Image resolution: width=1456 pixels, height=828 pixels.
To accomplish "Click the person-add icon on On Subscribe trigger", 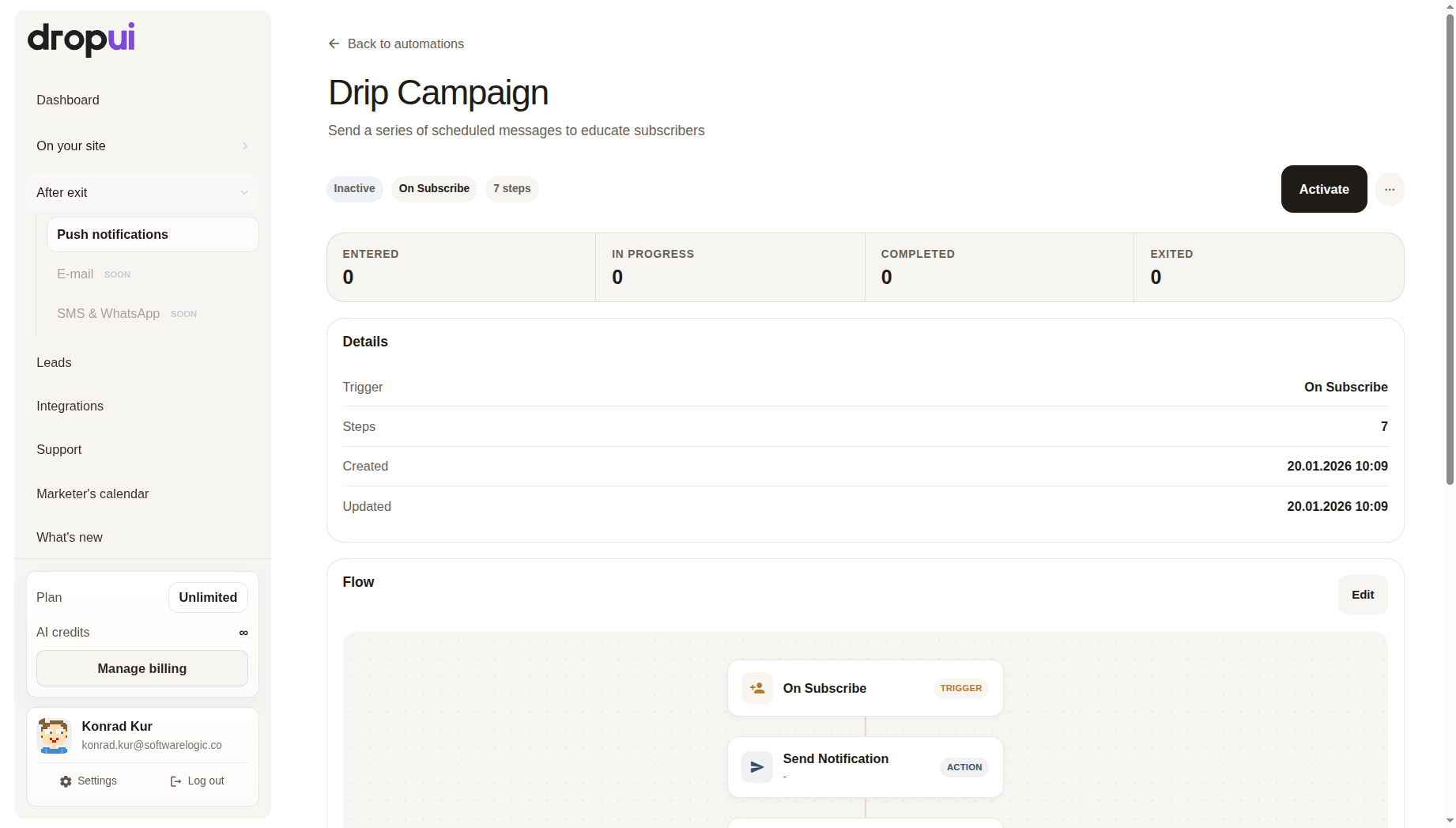I will pos(756,688).
